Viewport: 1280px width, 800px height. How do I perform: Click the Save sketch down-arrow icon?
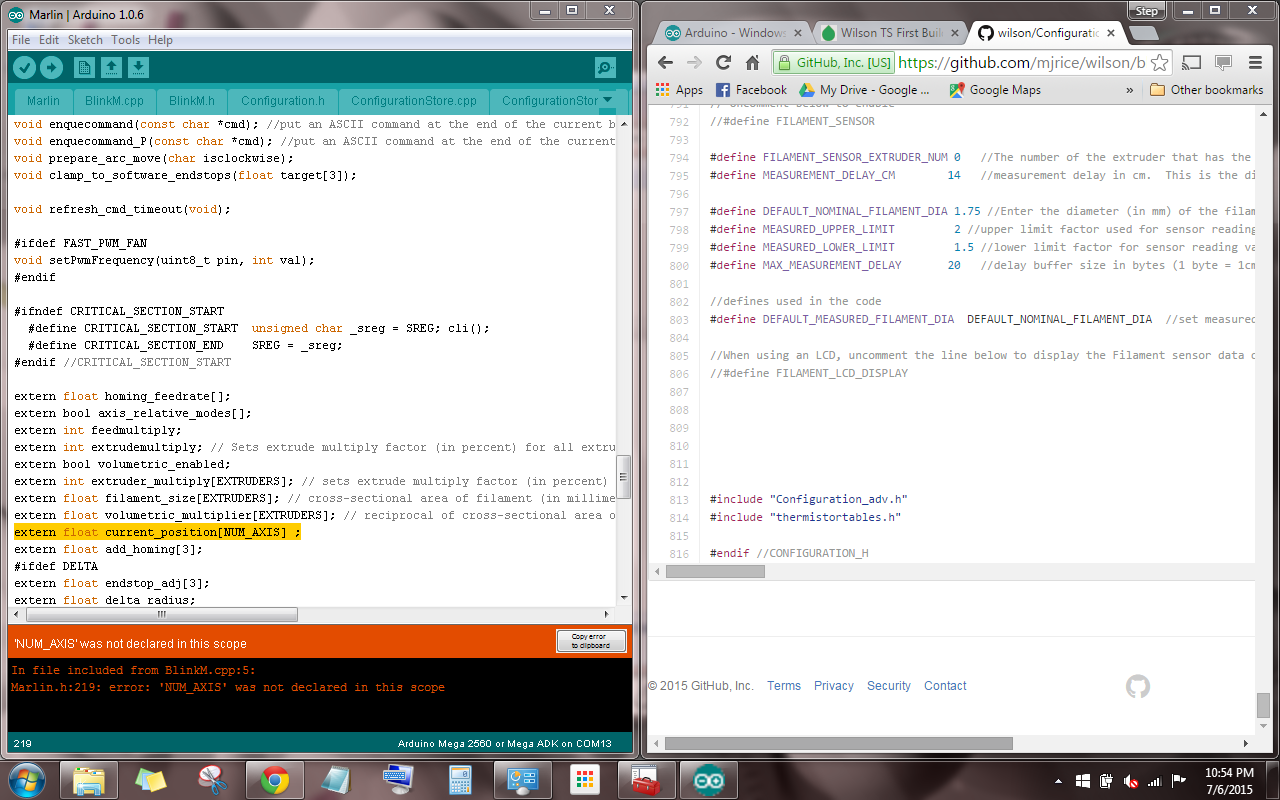tap(139, 67)
